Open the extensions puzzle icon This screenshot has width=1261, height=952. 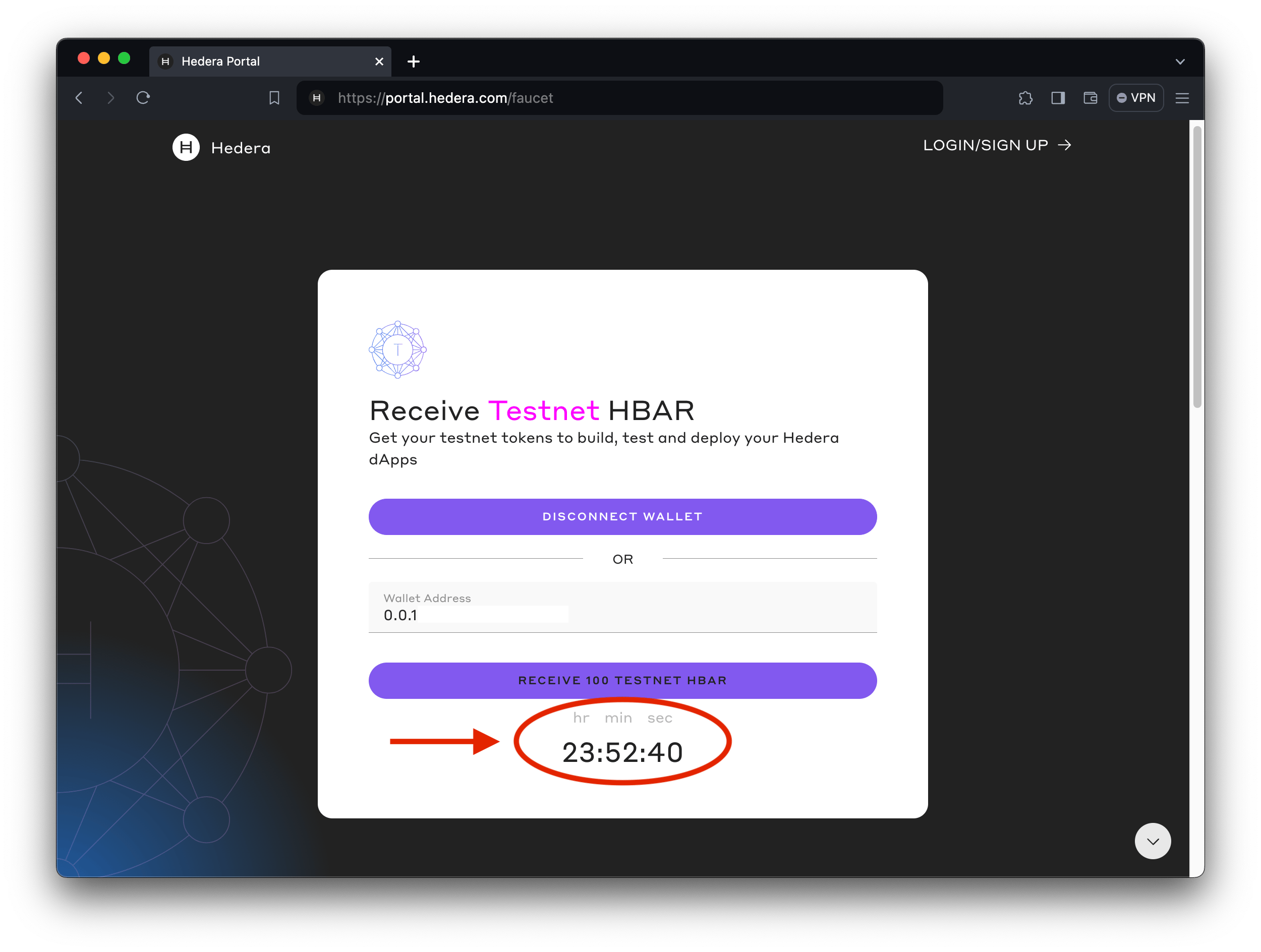pyautogui.click(x=1025, y=98)
